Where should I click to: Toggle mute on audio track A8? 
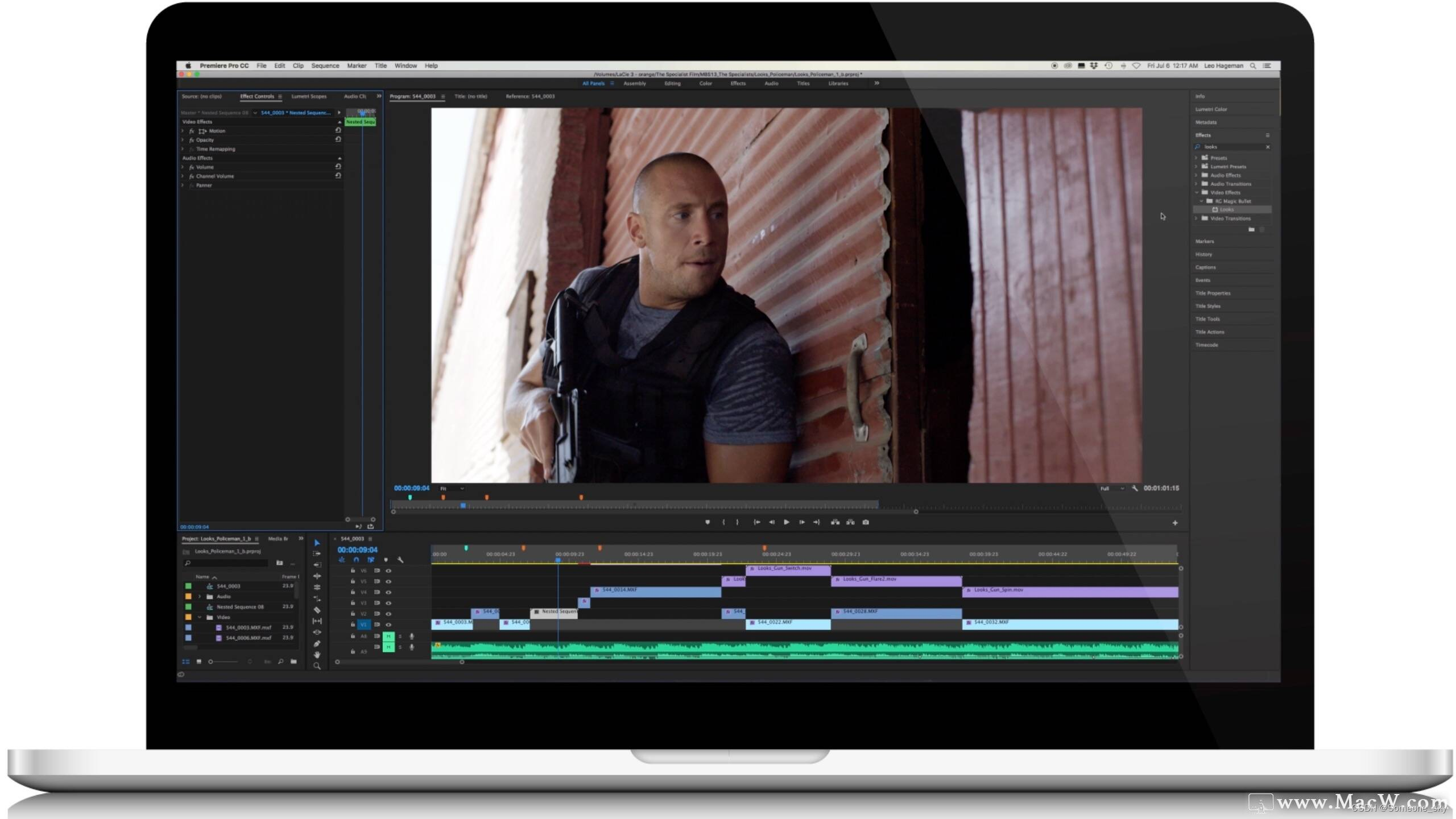tap(388, 636)
